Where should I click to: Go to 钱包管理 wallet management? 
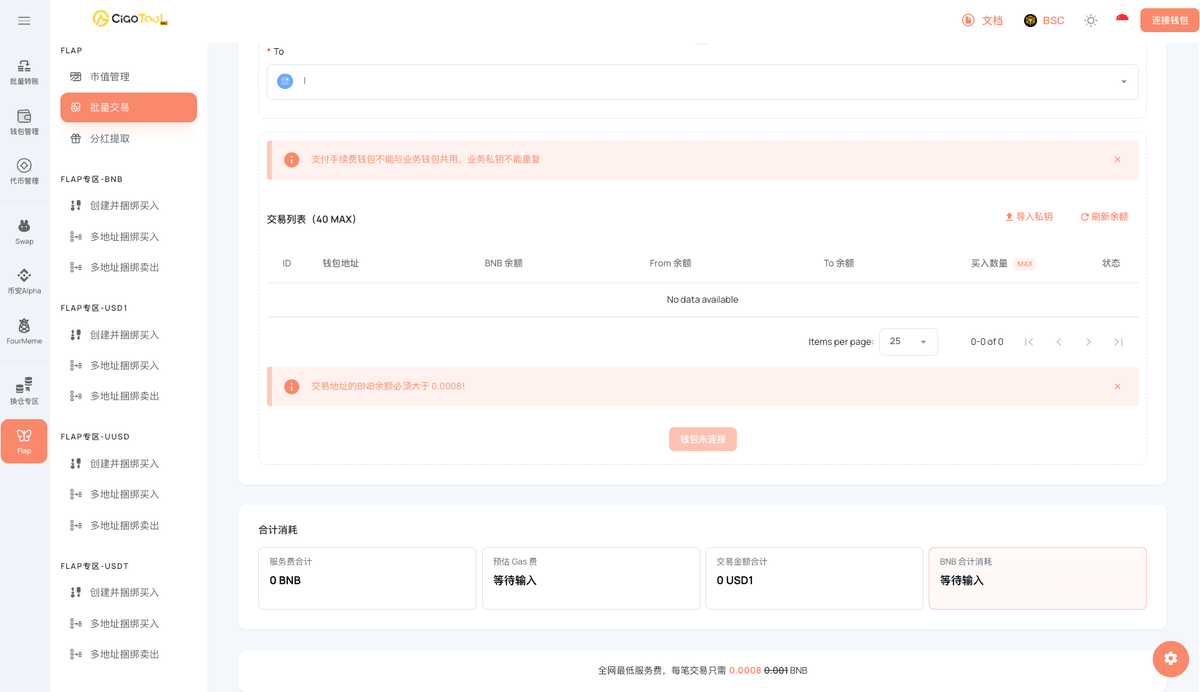24,121
